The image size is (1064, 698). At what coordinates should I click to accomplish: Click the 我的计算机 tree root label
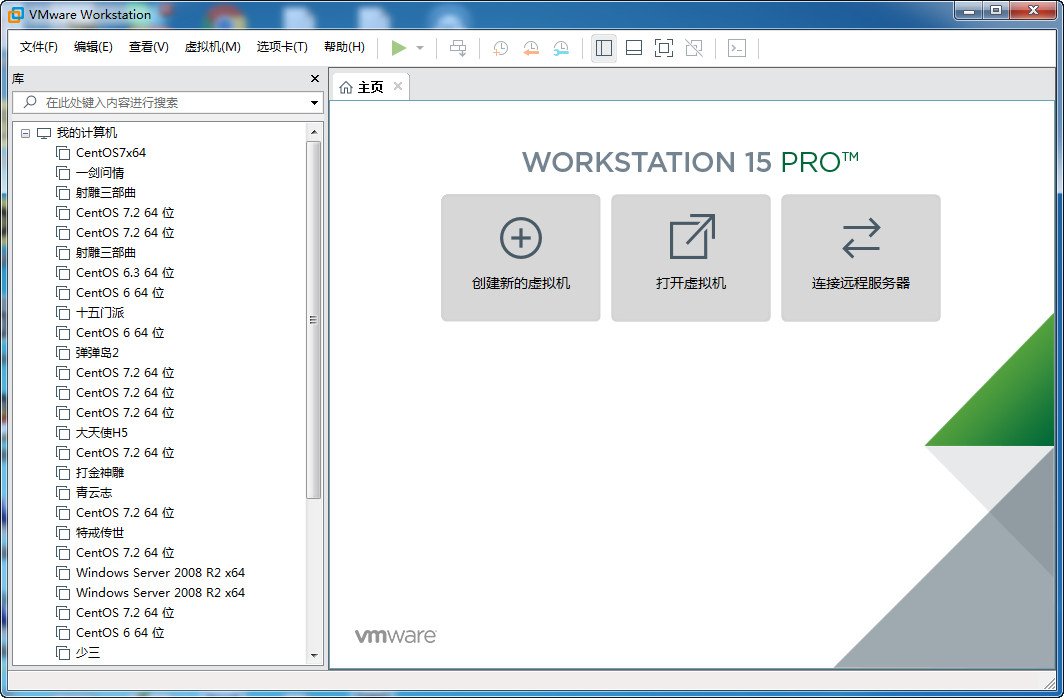click(x=87, y=133)
